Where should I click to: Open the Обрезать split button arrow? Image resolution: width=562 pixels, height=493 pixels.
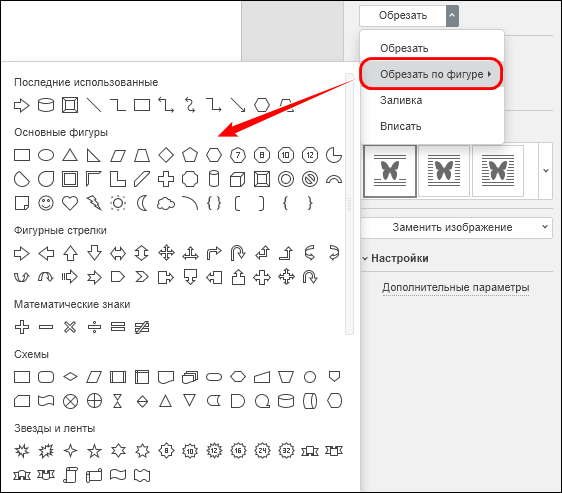(452, 15)
